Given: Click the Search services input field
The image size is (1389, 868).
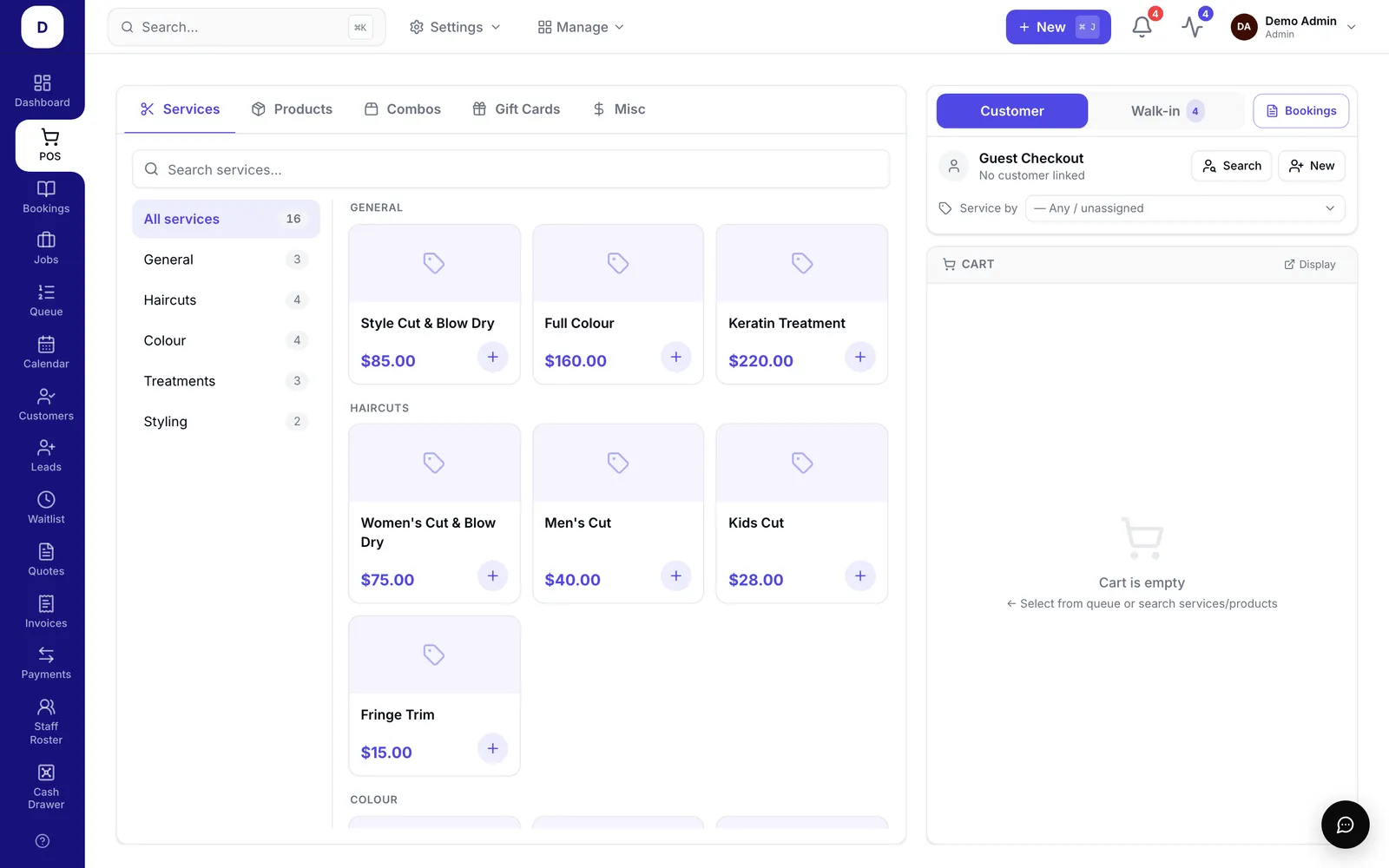Looking at the screenshot, I should click(511, 169).
